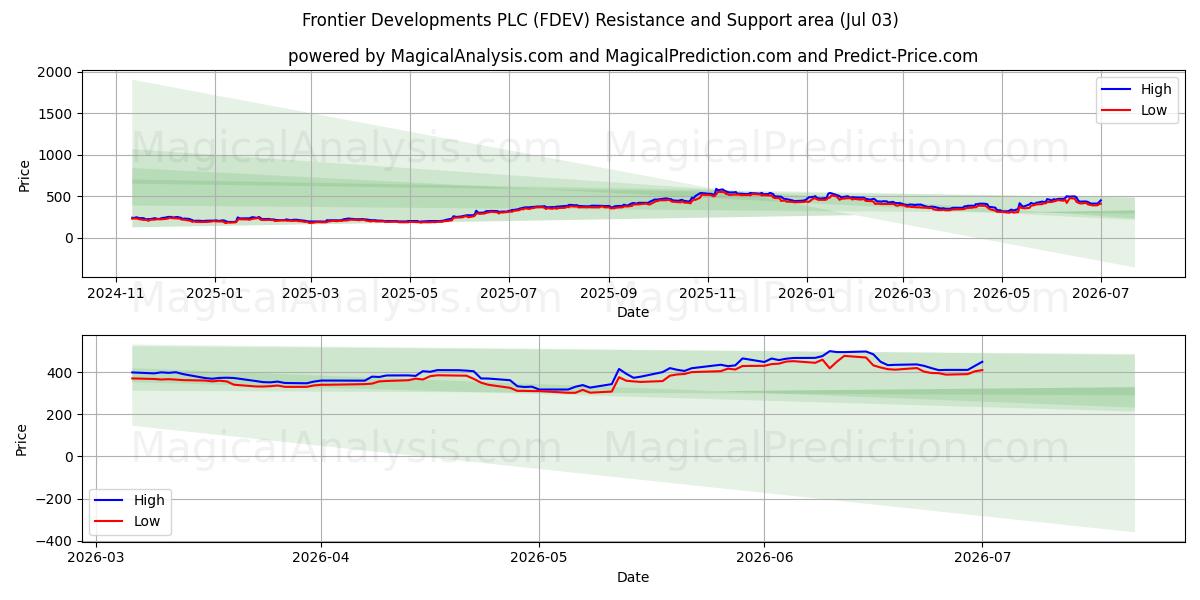Click the top chart y-axis value 2000
The height and width of the screenshot is (600, 1200).
pyautogui.click(x=54, y=73)
